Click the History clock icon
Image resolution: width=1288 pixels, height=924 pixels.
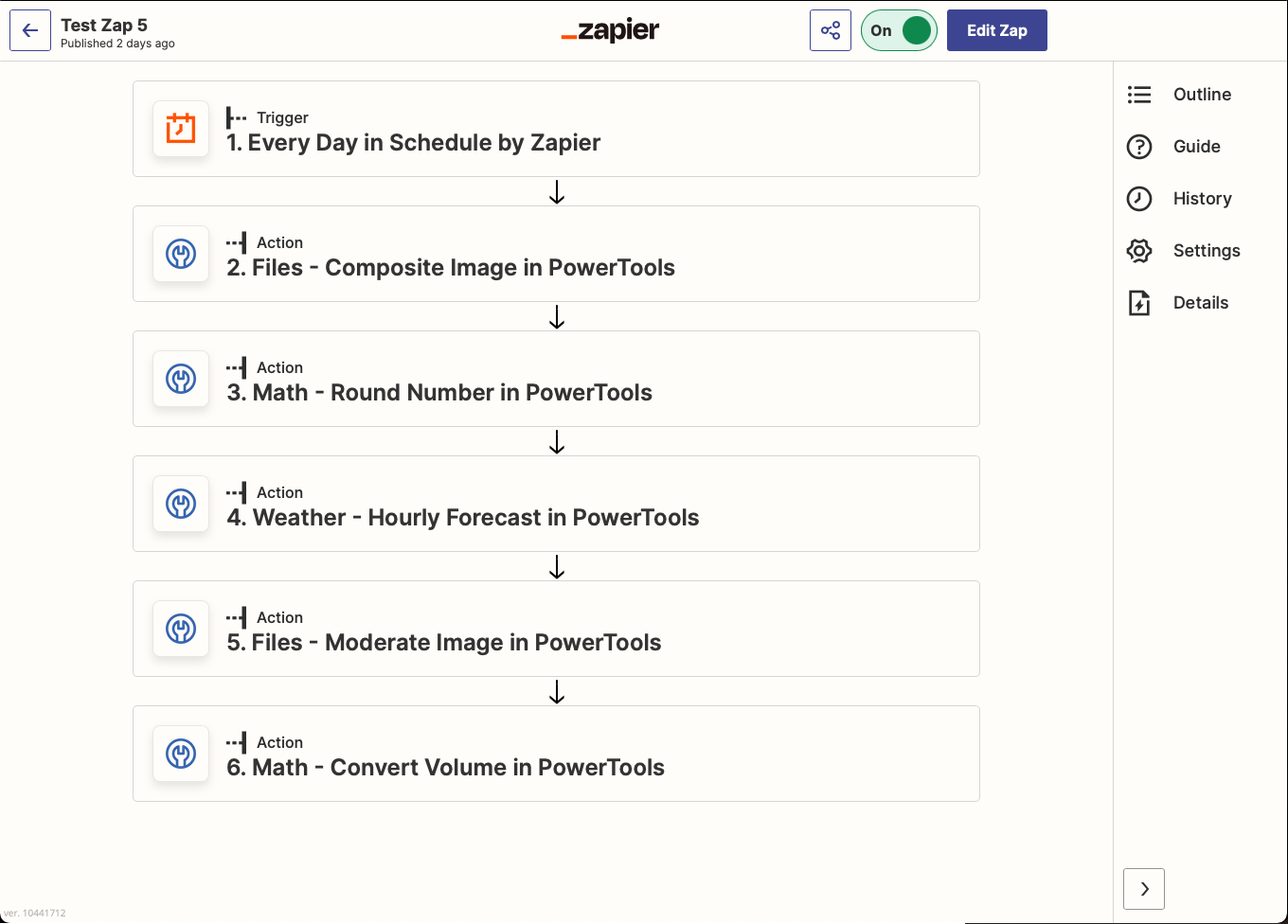click(1139, 198)
